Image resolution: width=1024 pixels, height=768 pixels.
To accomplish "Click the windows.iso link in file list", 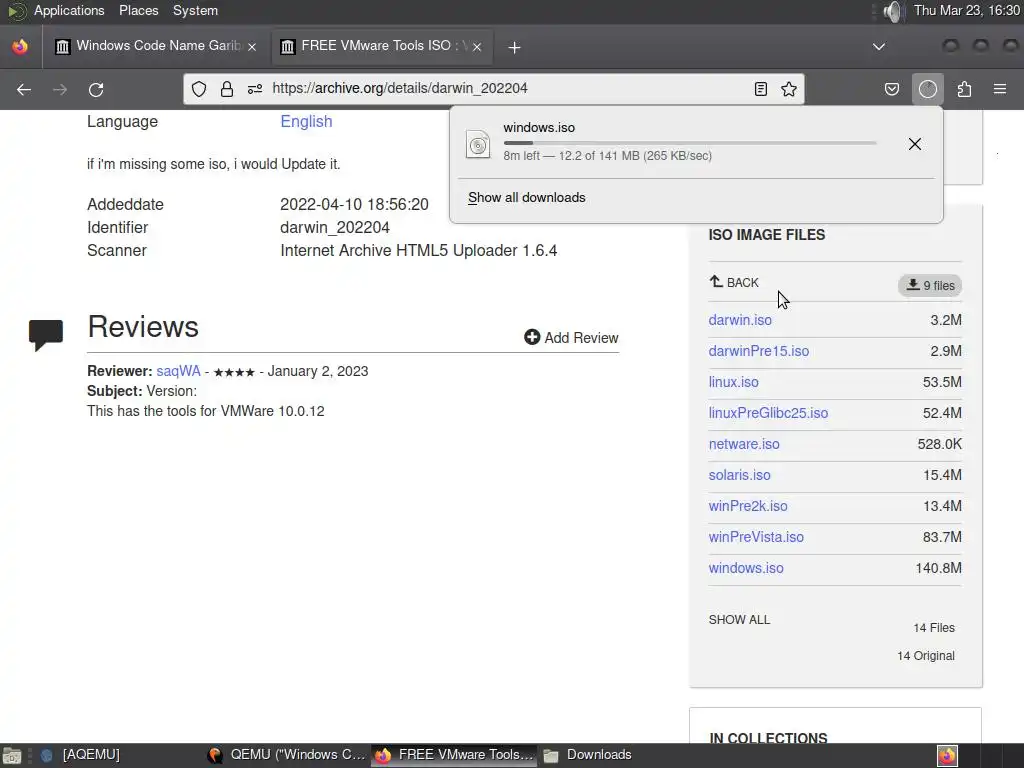I will [746, 568].
